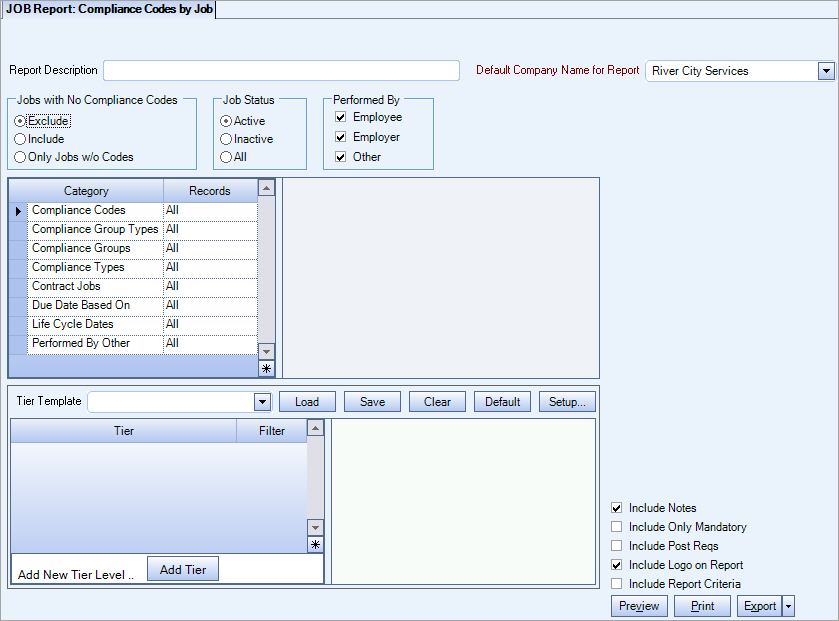Open the Default Company Name dropdown
This screenshot has height=621, width=839.
826,71
